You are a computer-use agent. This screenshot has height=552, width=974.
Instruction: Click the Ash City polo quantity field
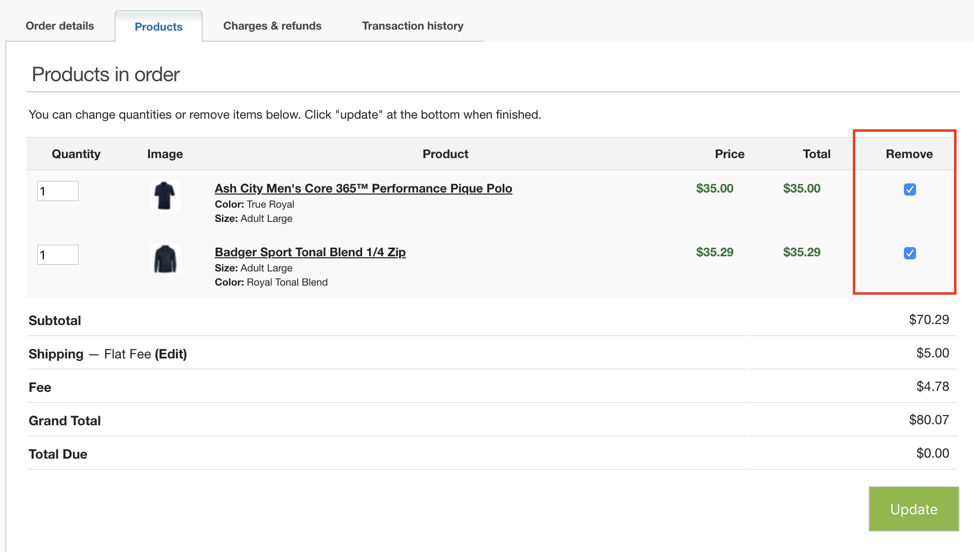click(58, 191)
